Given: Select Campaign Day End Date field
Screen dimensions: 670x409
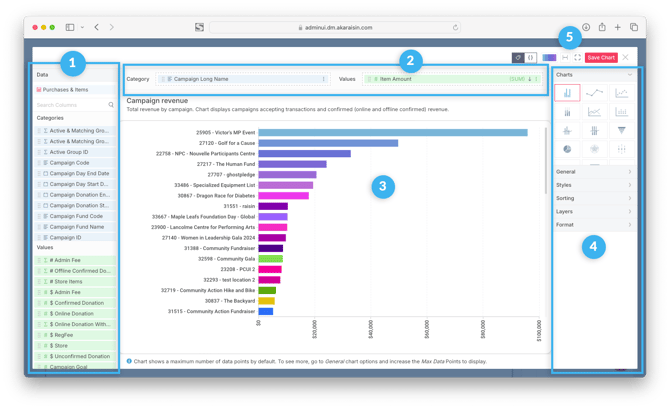Looking at the screenshot, I should tap(75, 174).
